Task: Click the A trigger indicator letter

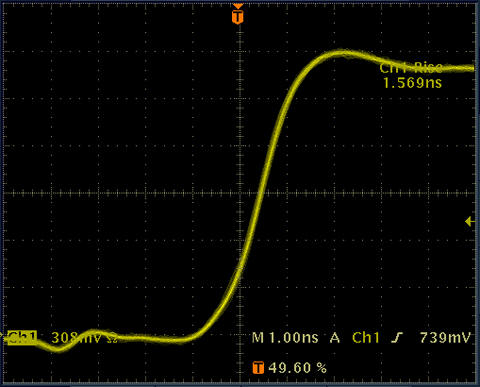Action: point(335,338)
